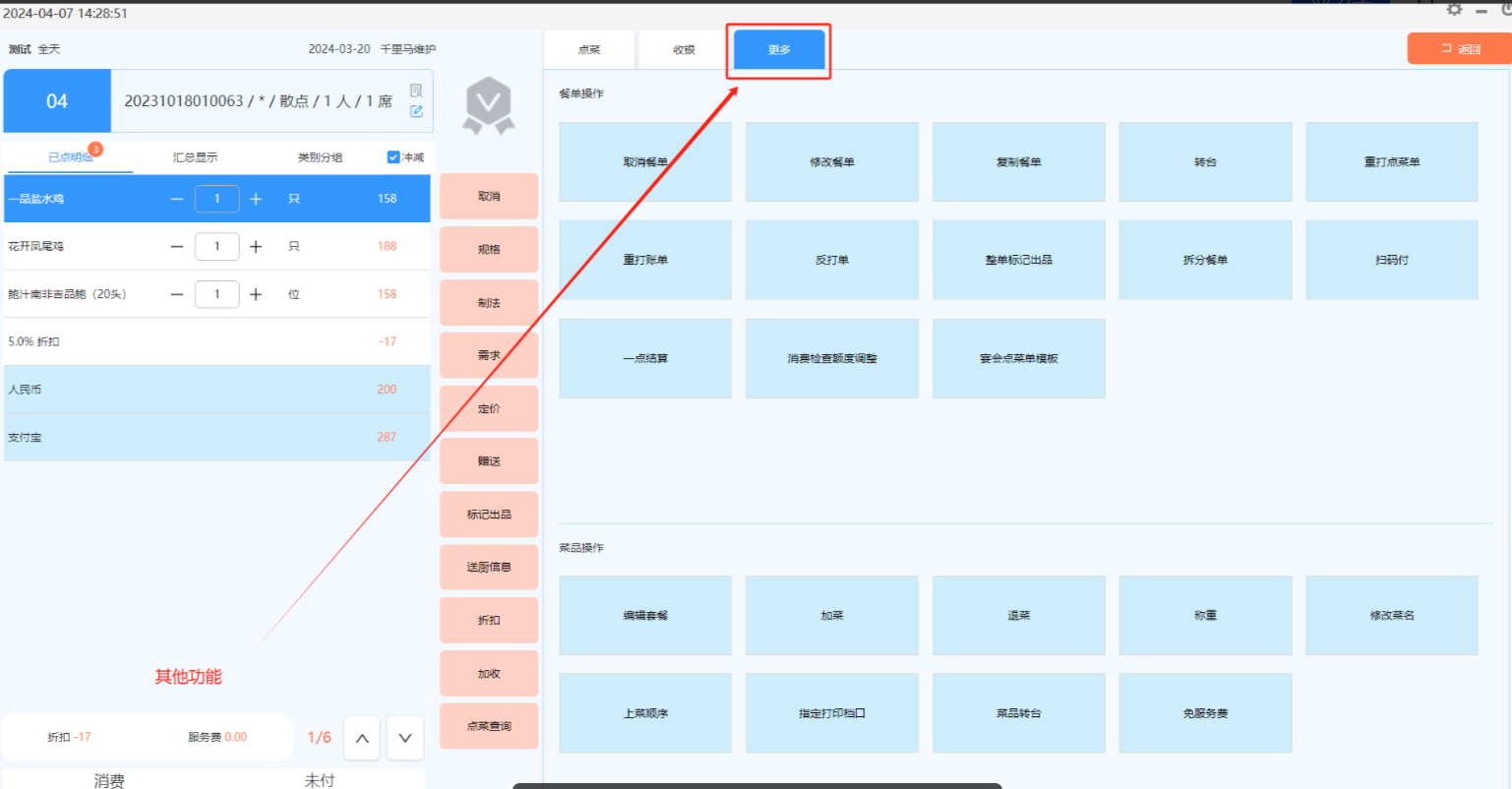Increase quantity of 一品盐水鸡 with plus icon
This screenshot has width=1512, height=789.
(x=256, y=199)
